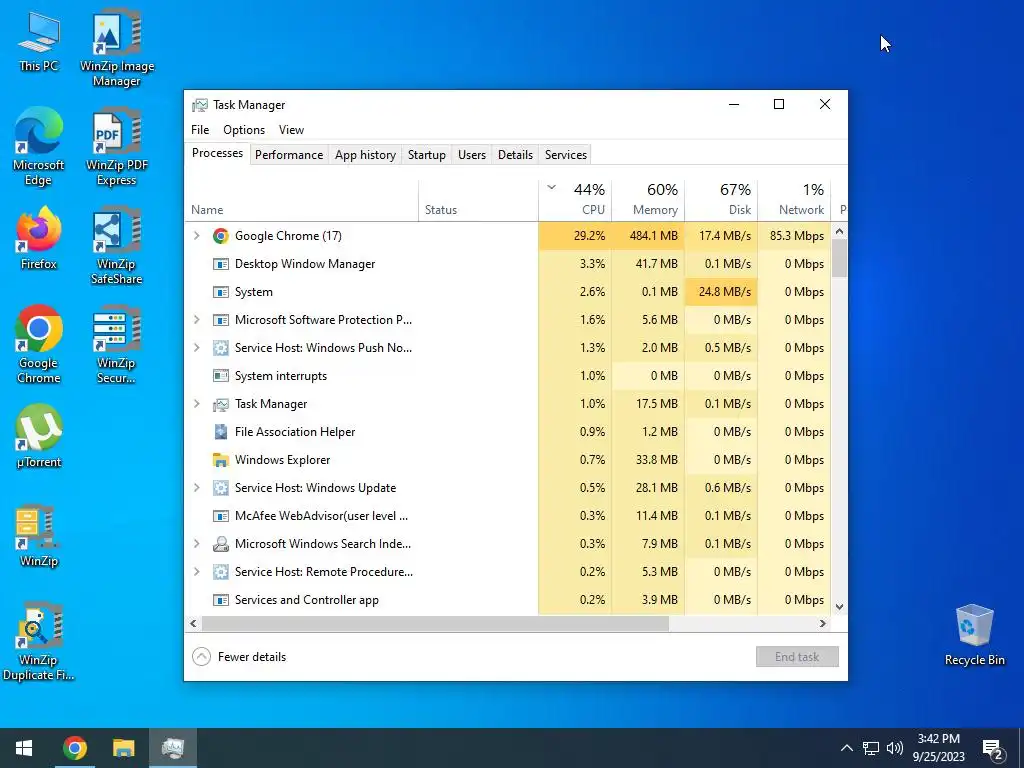Viewport: 1024px width, 768px height.
Task: Click the Windows Explorer folder icon in list
Action: point(221,460)
